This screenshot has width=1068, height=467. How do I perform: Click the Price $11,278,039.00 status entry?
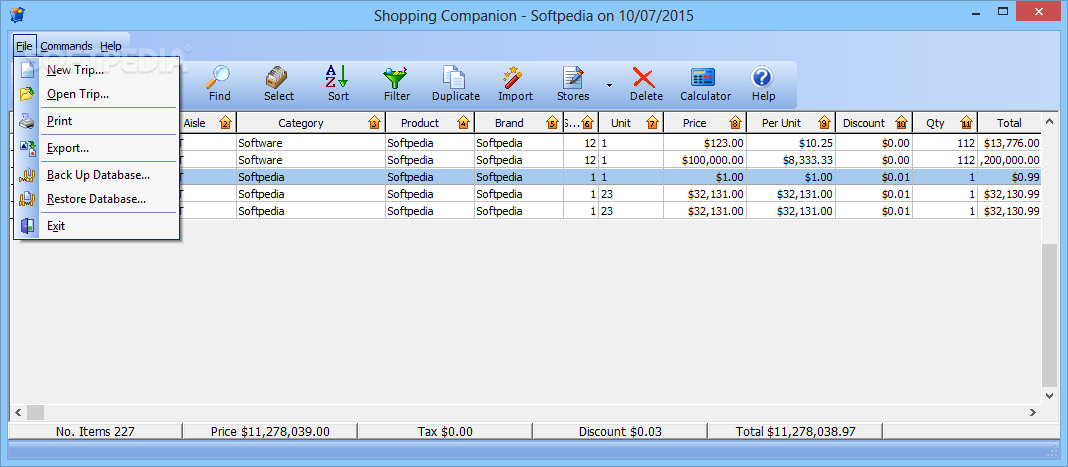pos(270,432)
